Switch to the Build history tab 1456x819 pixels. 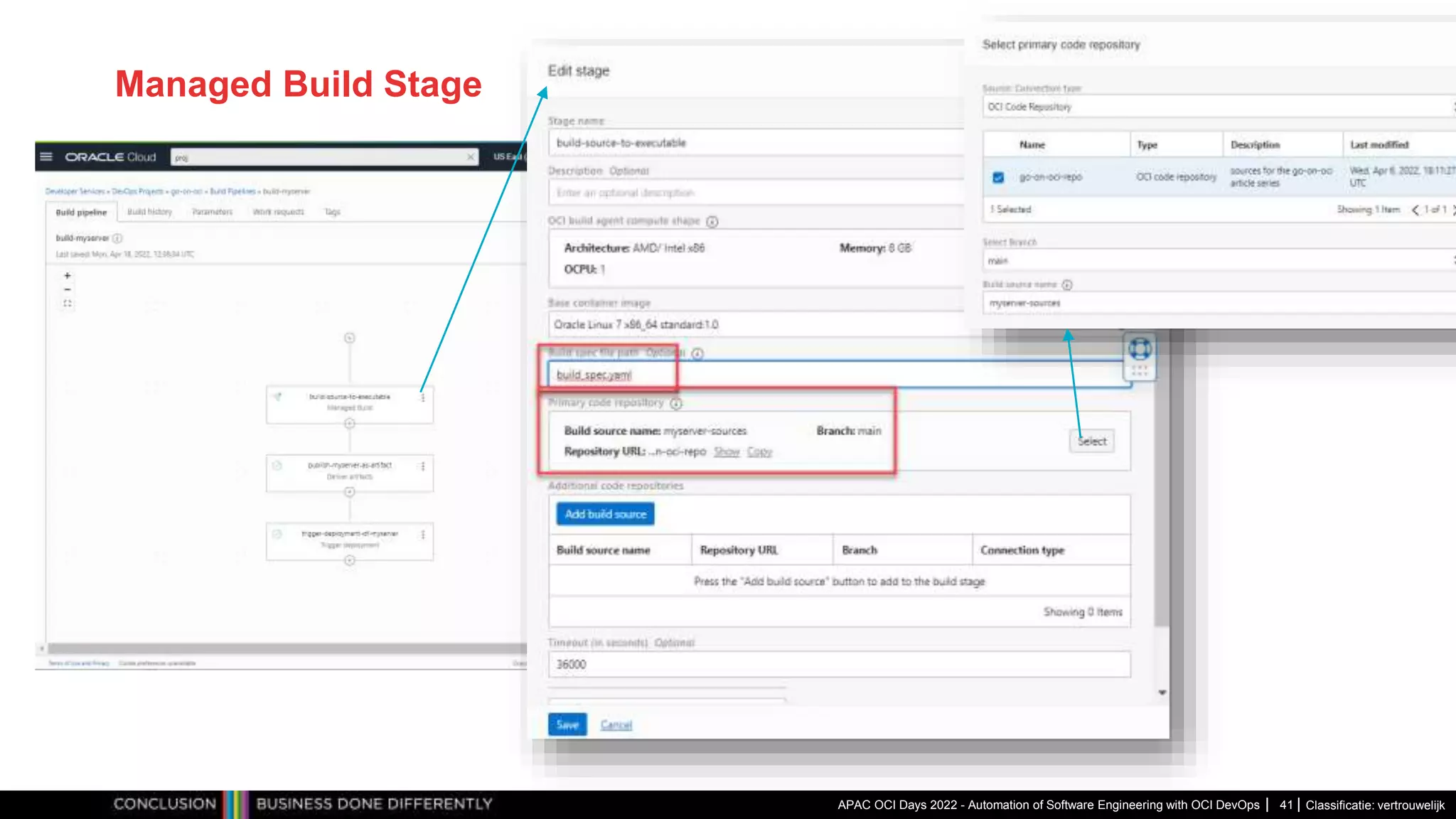point(149,212)
